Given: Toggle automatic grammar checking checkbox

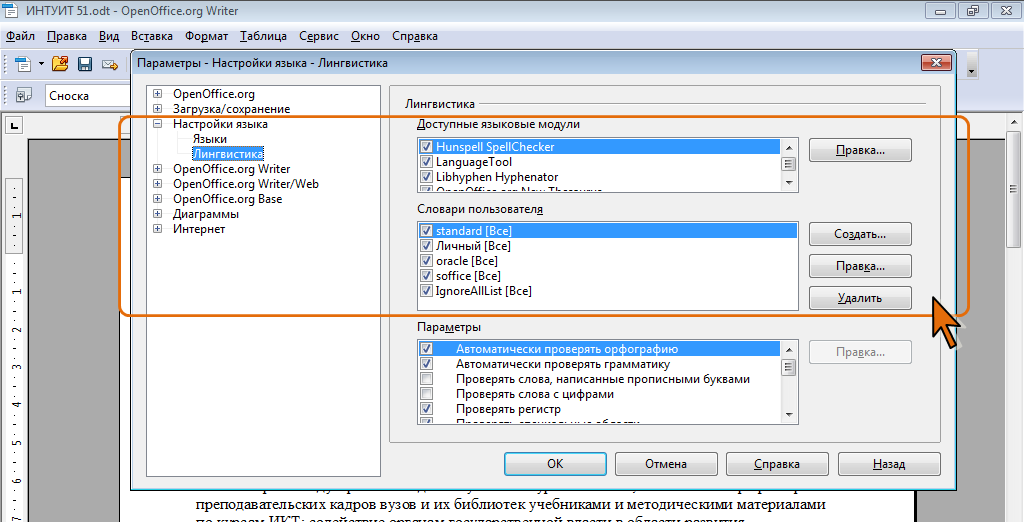Looking at the screenshot, I should [427, 364].
